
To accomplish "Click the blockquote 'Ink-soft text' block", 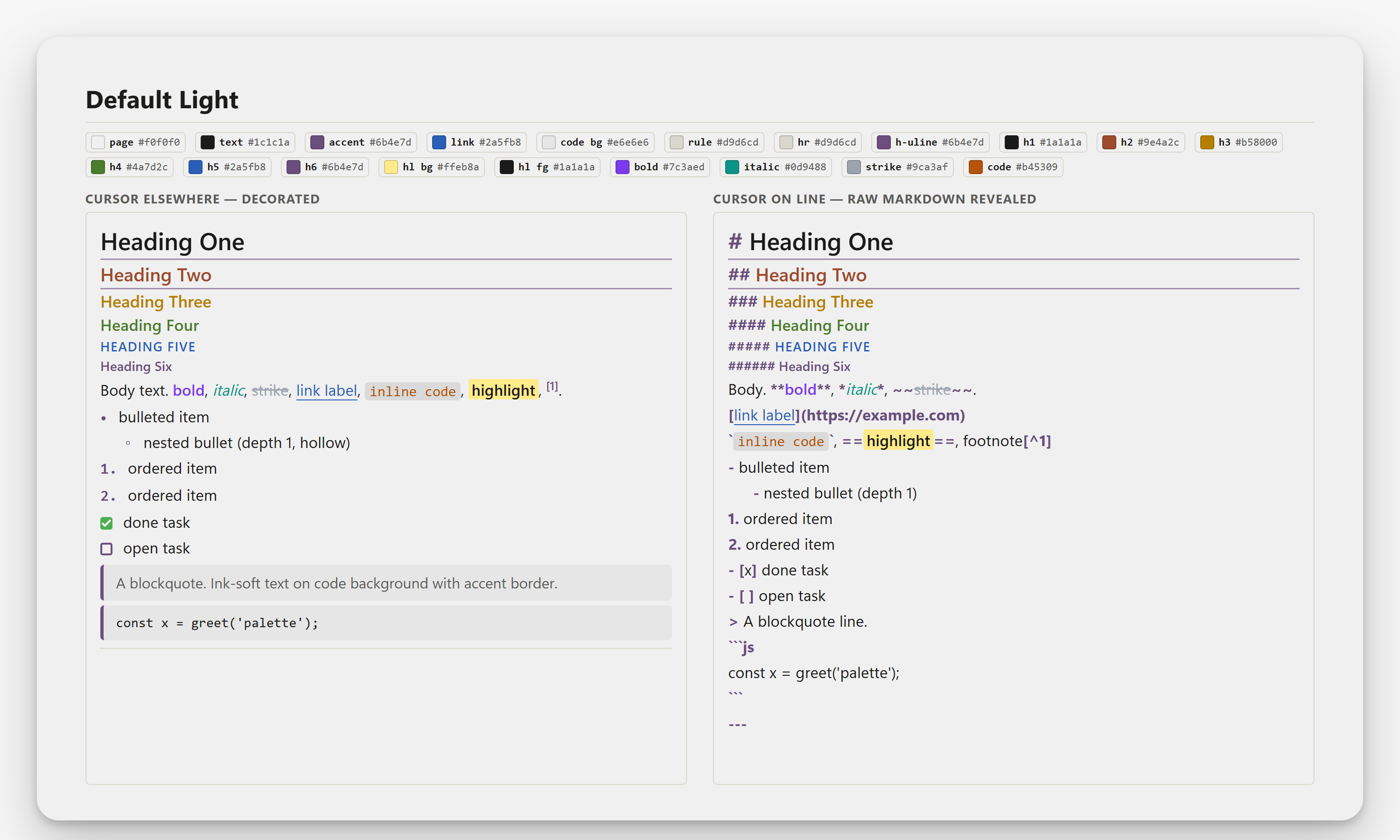I will click(x=386, y=583).
